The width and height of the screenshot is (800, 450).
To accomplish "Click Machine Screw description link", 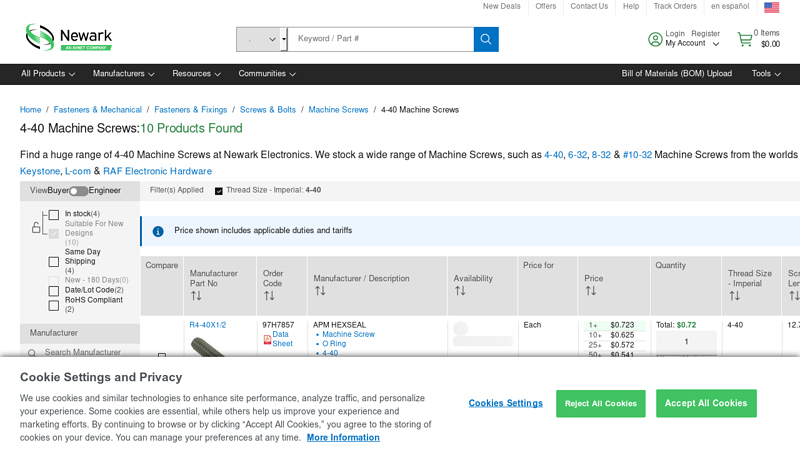I will [348, 335].
